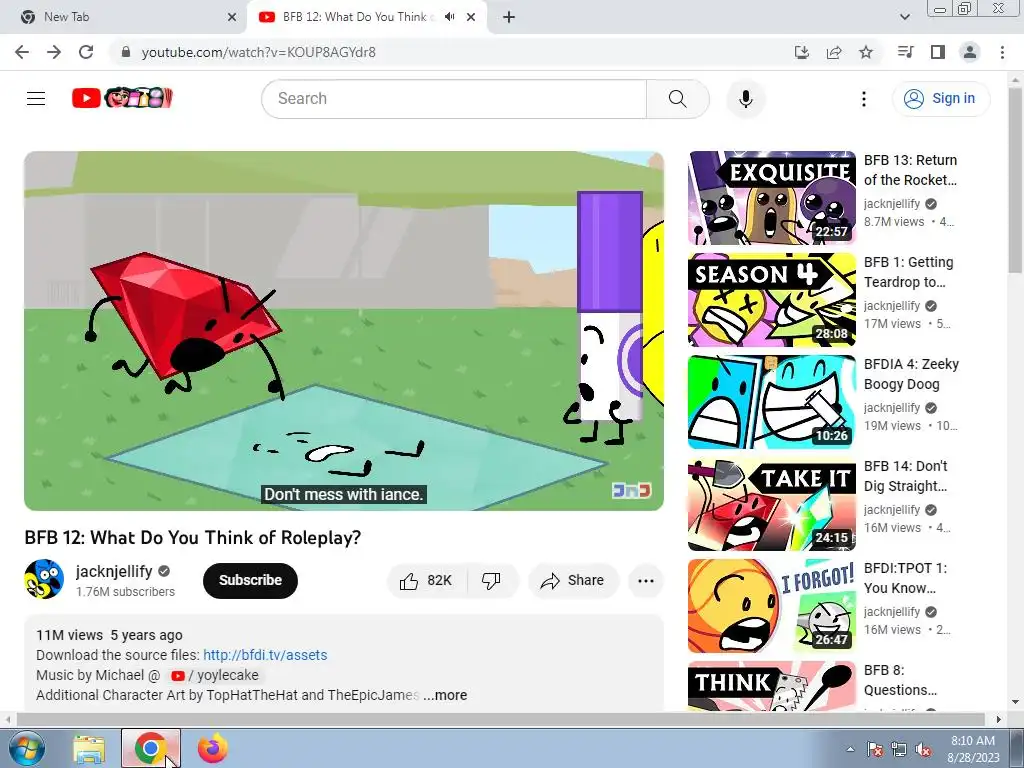1024x768 pixels.
Task: Open BFB 14 Don't Dig Straight thumbnail
Action: pyautogui.click(x=772, y=504)
